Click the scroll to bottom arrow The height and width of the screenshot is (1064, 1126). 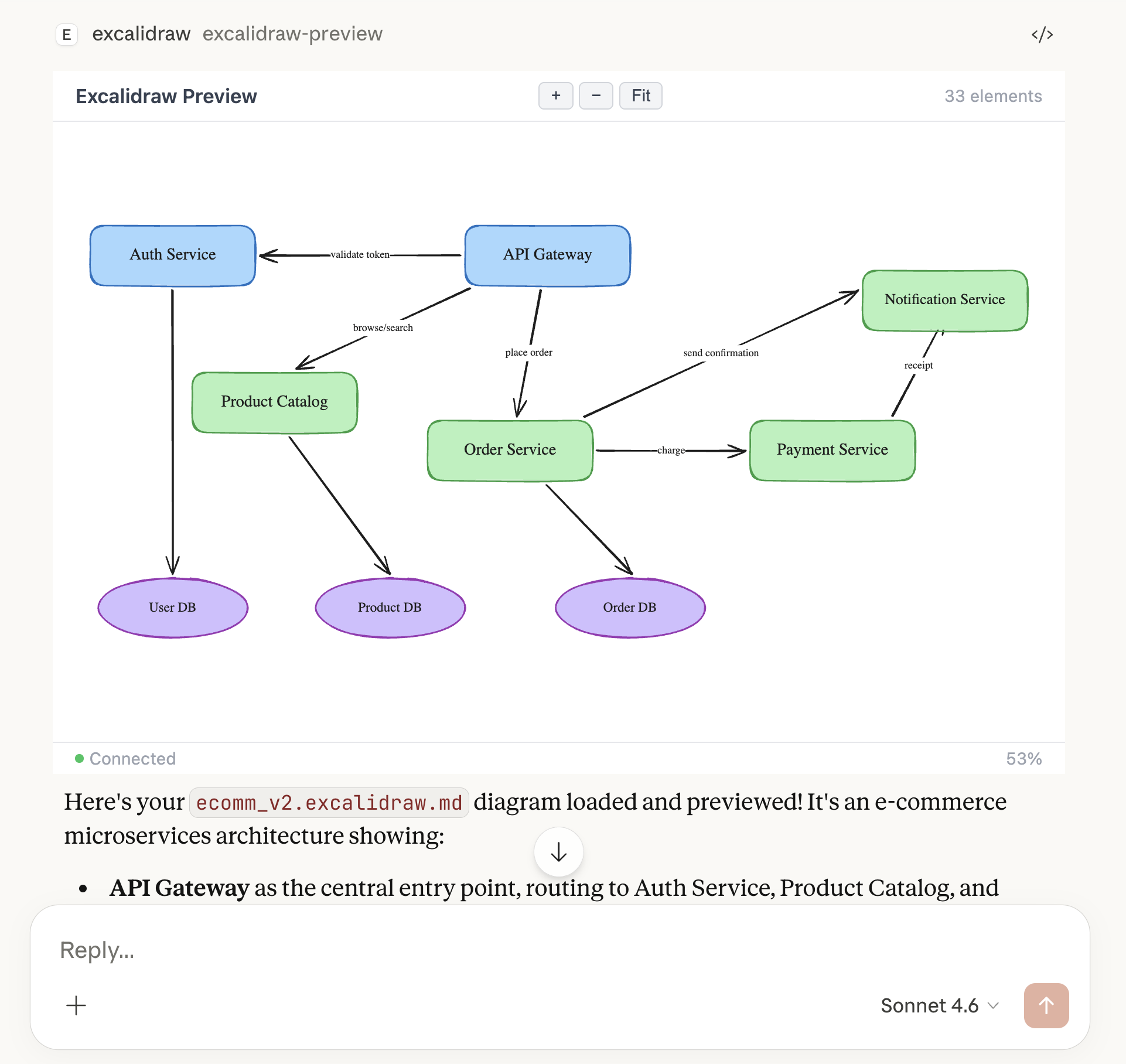[558, 852]
